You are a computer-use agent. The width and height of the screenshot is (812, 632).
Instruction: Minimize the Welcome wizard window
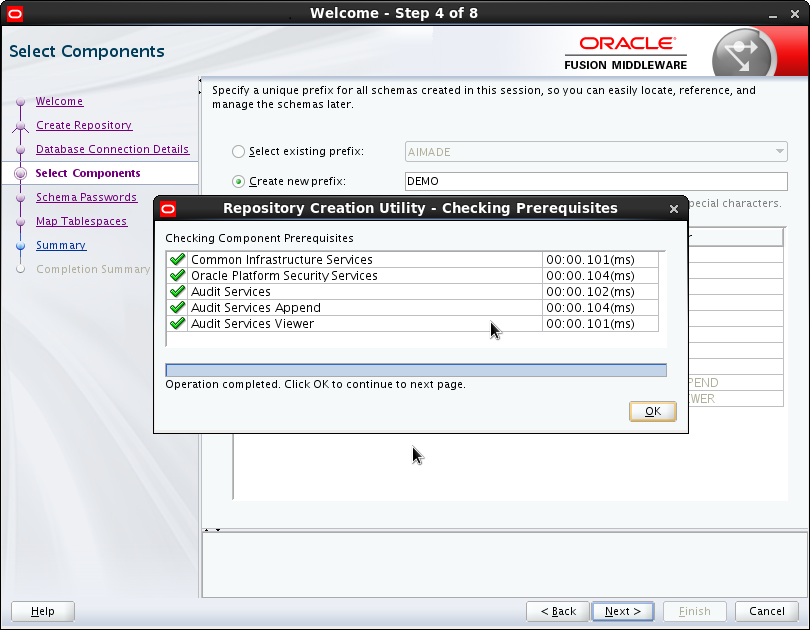[773, 15]
